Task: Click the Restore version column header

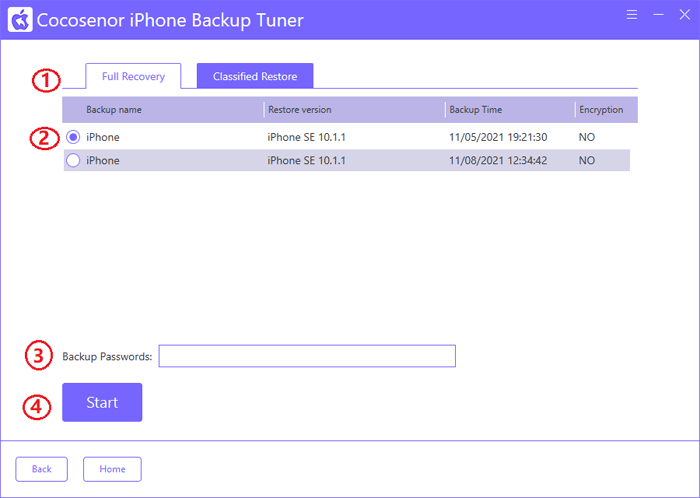Action: click(300, 110)
